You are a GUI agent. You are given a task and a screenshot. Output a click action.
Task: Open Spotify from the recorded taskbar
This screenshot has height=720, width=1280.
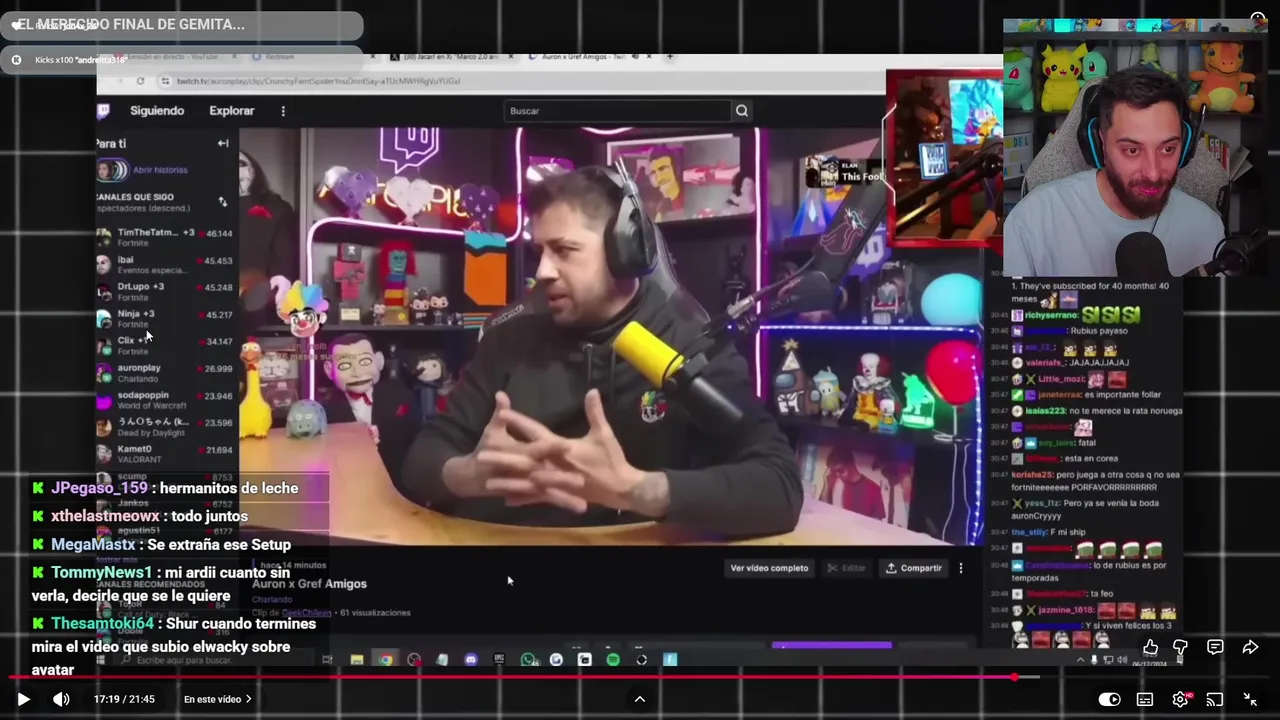613,660
